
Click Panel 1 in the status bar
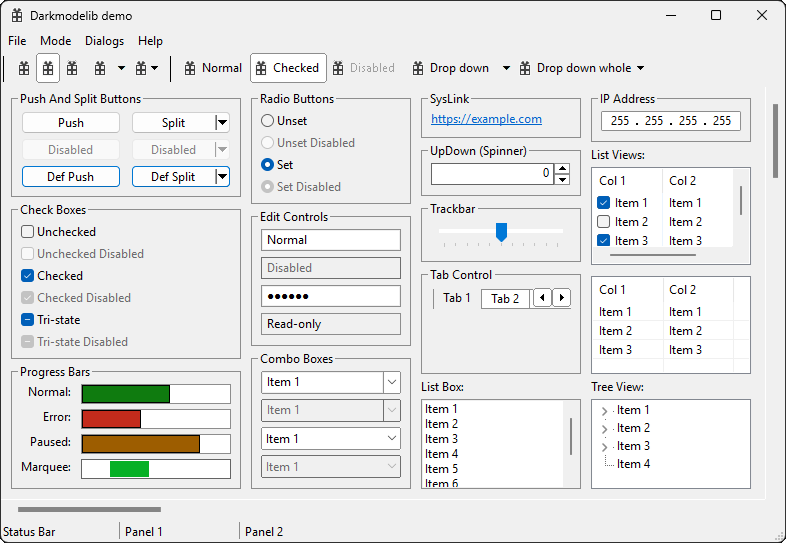pos(143,531)
